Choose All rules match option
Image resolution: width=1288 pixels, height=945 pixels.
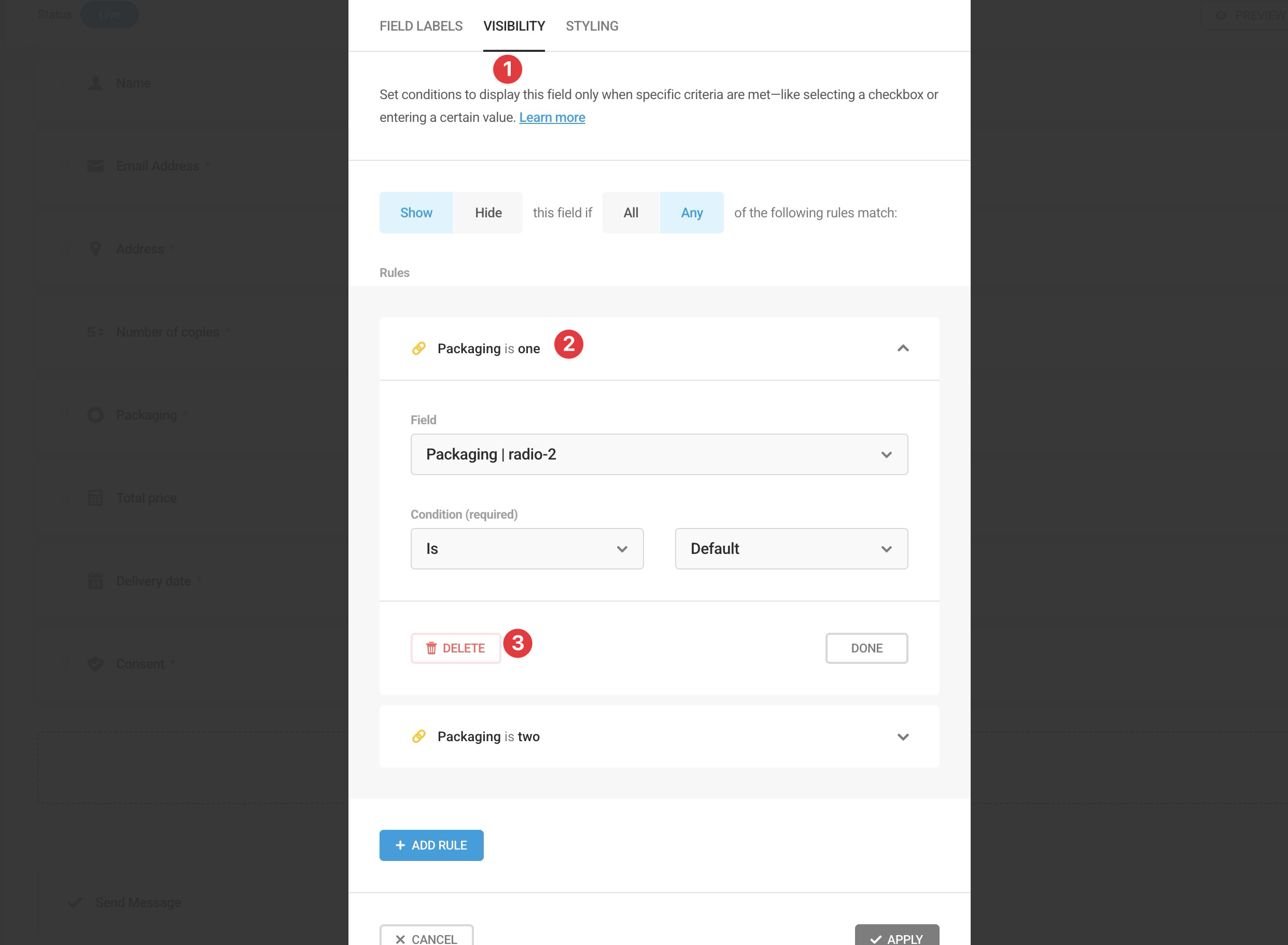pos(631,213)
